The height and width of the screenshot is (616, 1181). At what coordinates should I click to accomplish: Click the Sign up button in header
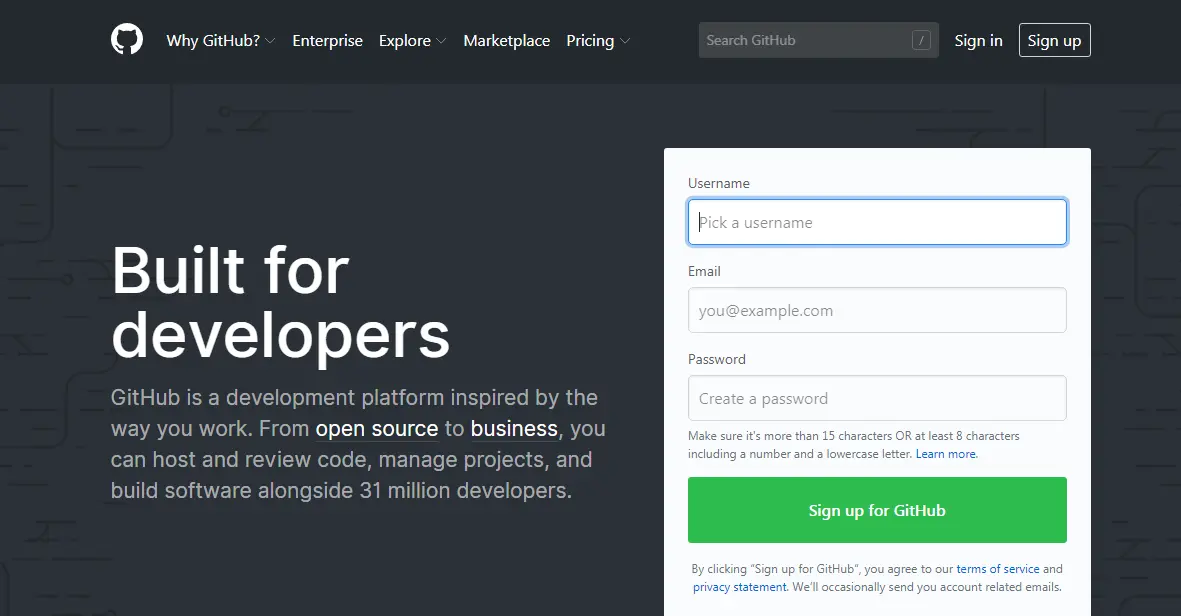click(1054, 40)
